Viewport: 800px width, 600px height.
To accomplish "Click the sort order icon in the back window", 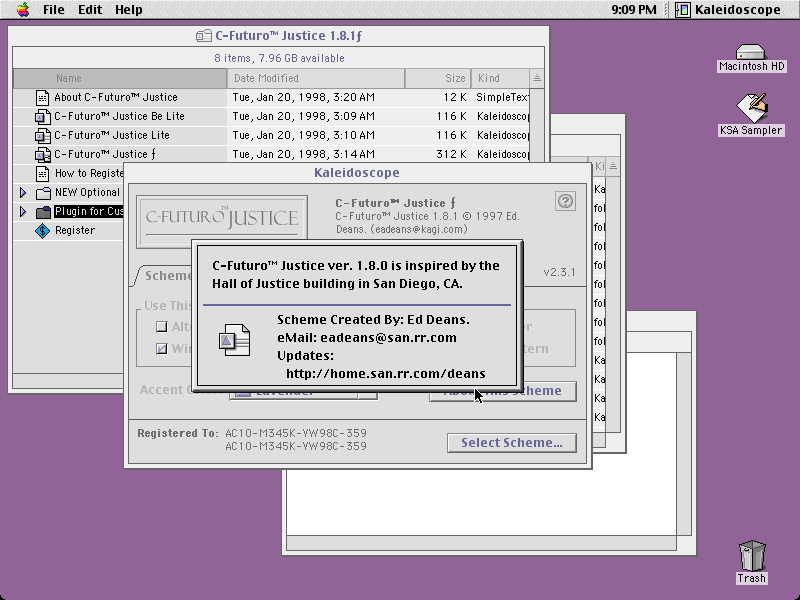I will pyautogui.click(x=613, y=166).
